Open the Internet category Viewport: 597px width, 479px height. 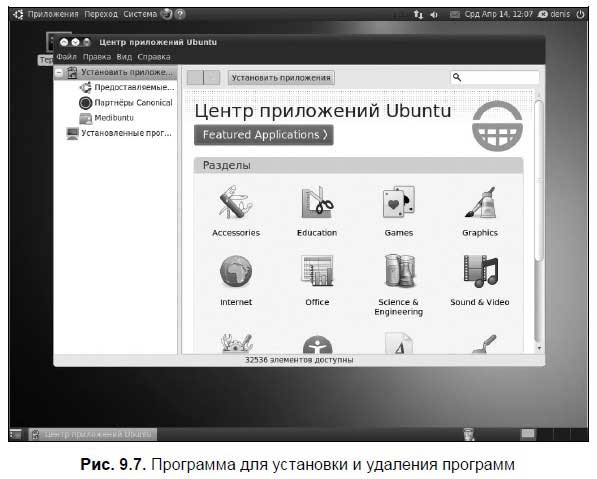click(x=236, y=281)
